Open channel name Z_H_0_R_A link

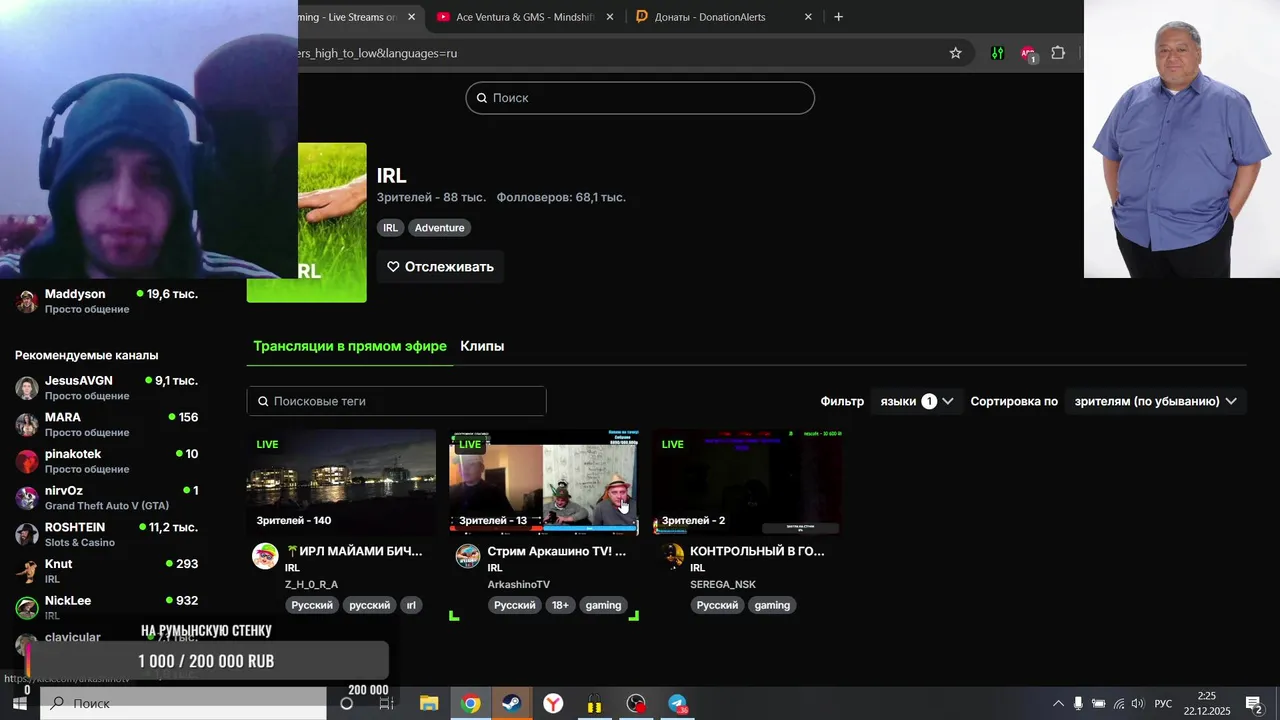(x=311, y=585)
